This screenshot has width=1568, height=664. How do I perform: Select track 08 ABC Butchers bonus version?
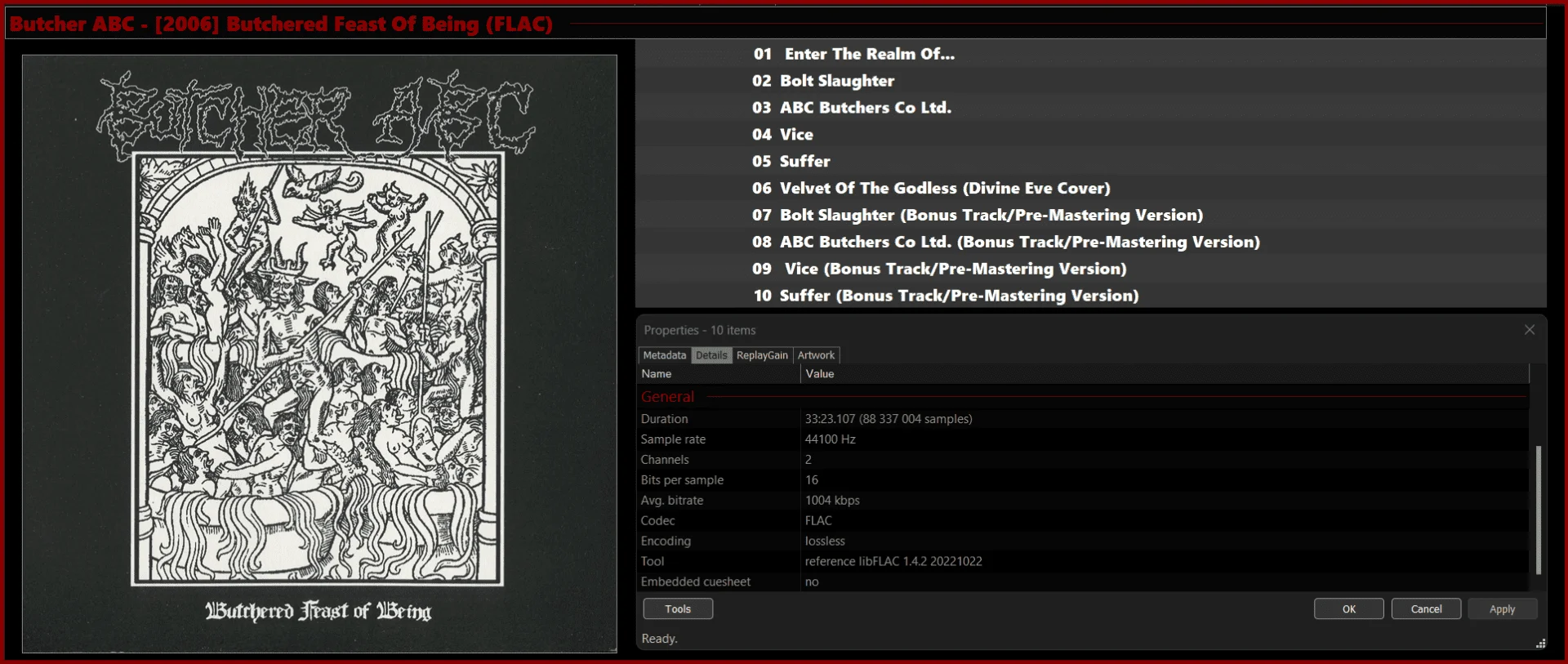1091,243
